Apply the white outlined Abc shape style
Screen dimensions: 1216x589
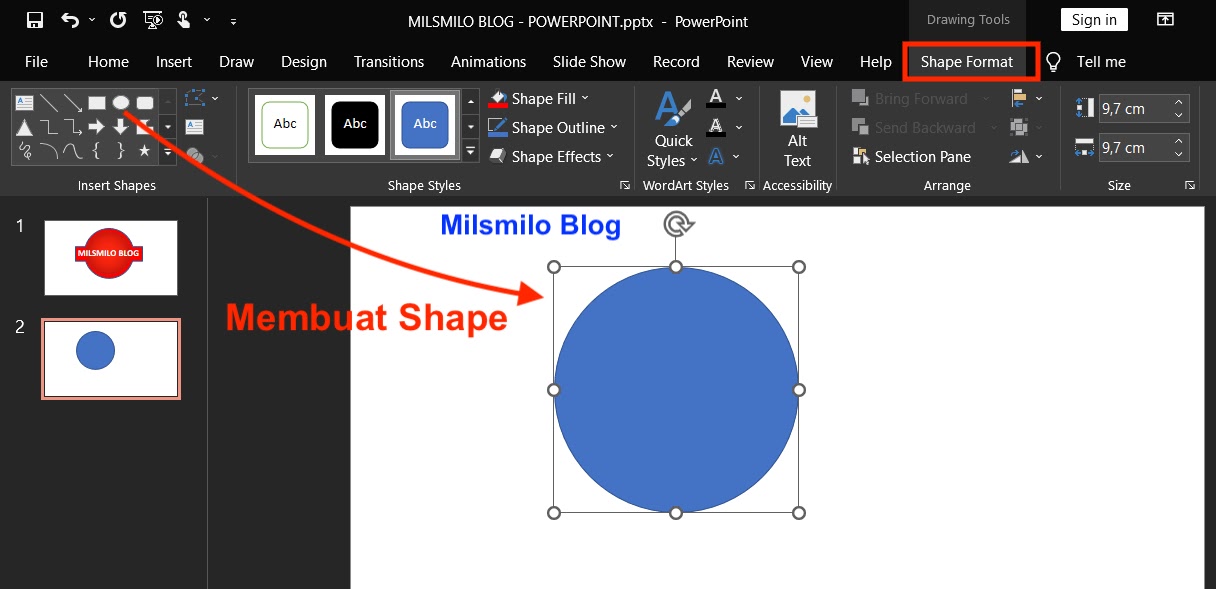tap(285, 125)
